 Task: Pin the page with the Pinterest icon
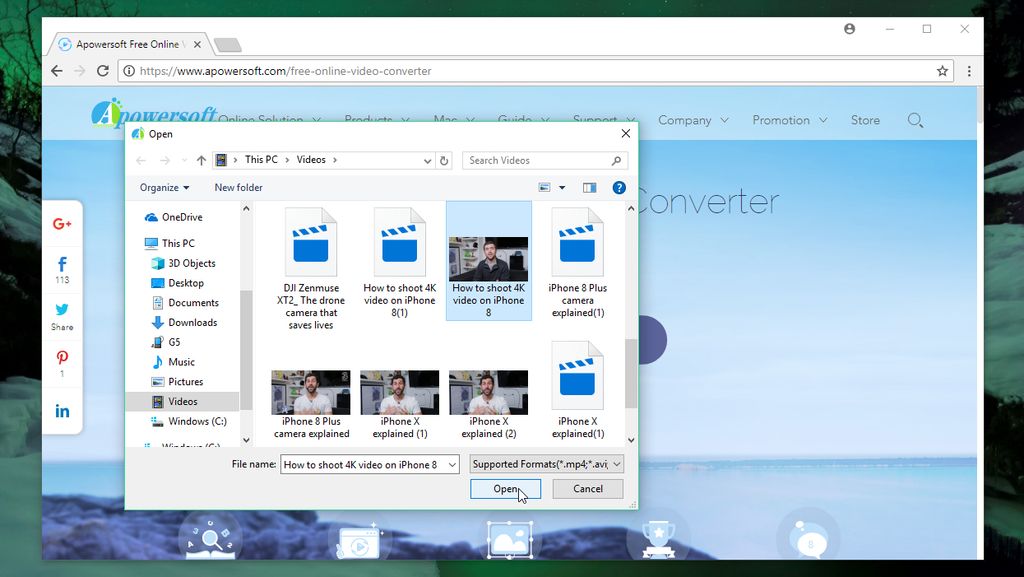click(62, 356)
